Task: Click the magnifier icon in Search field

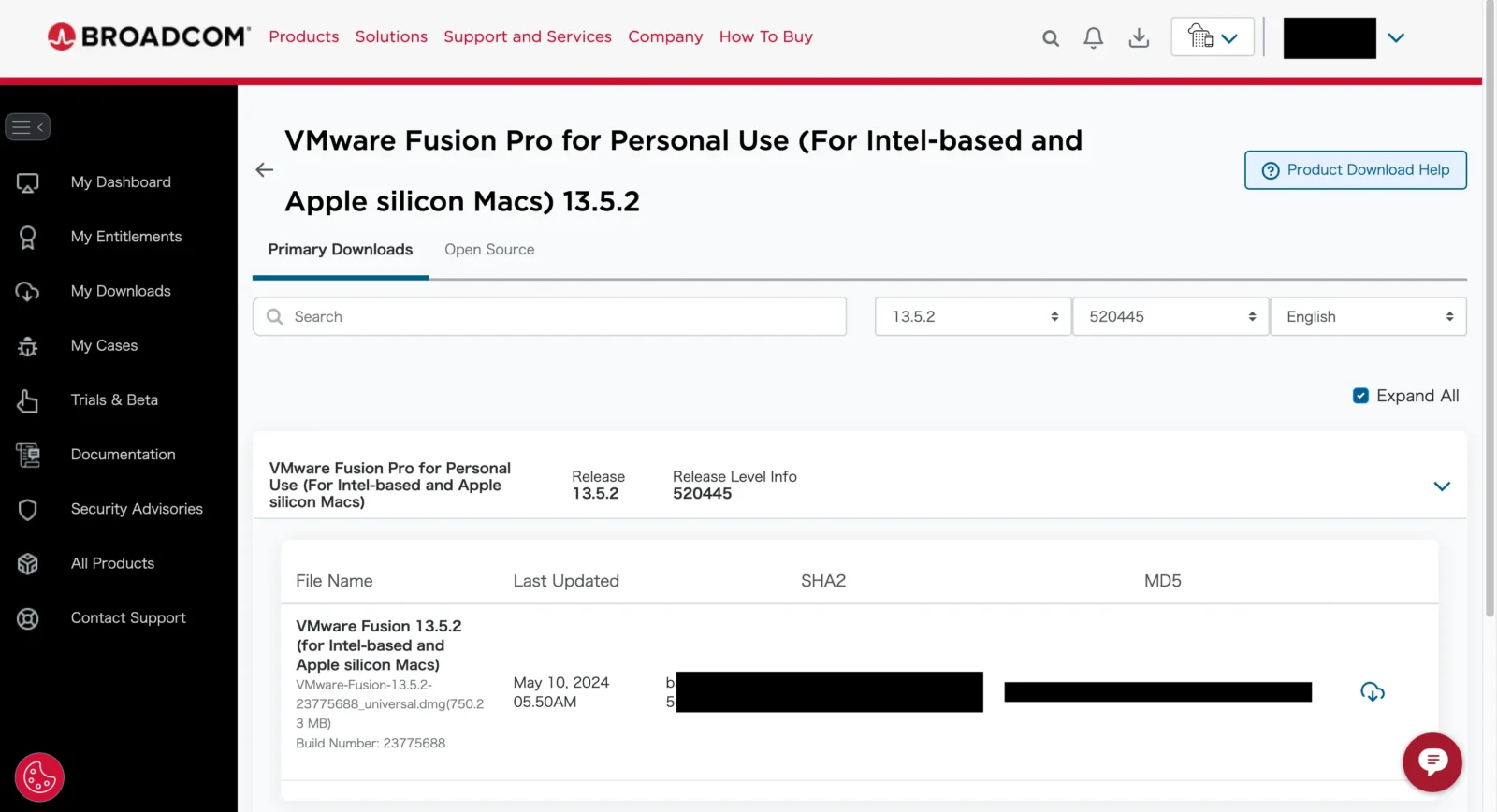Action: [275, 316]
